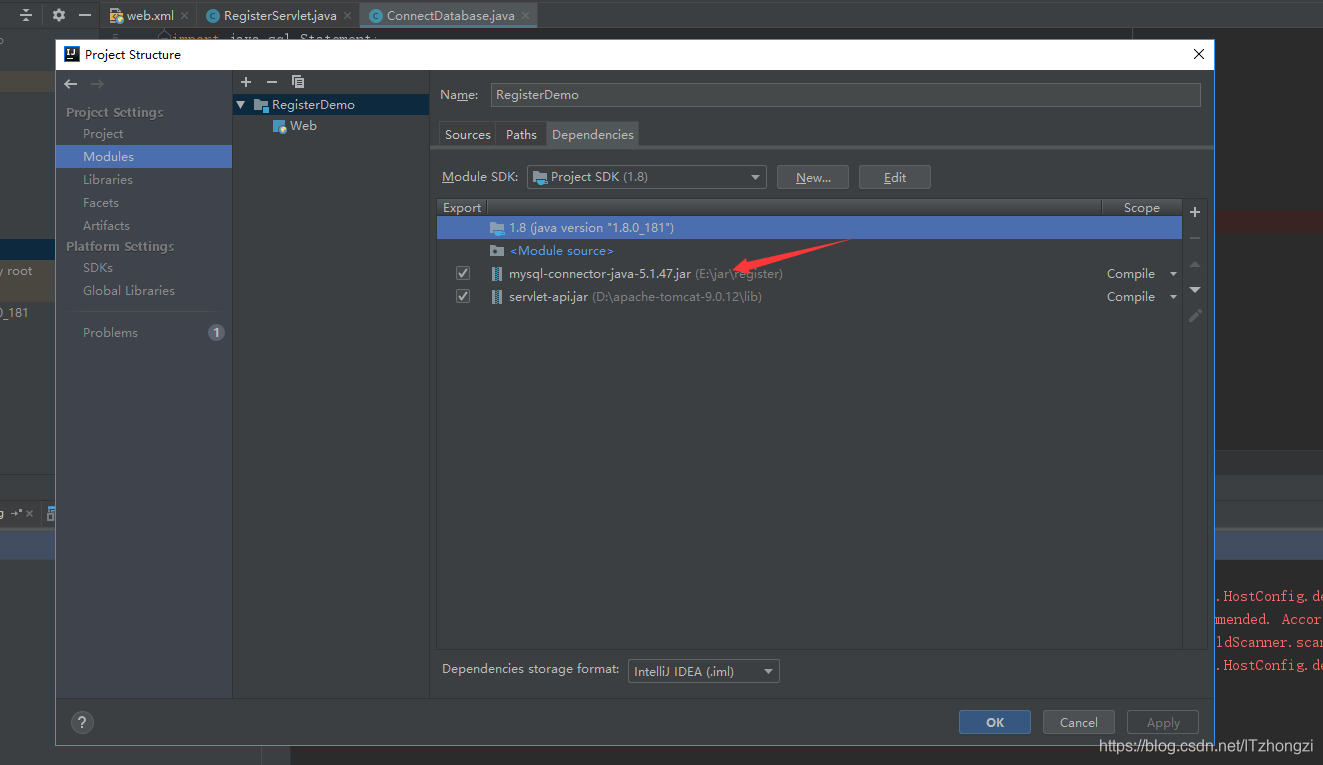Select the Web facet icon item
The height and width of the screenshot is (765, 1323).
(x=280, y=126)
